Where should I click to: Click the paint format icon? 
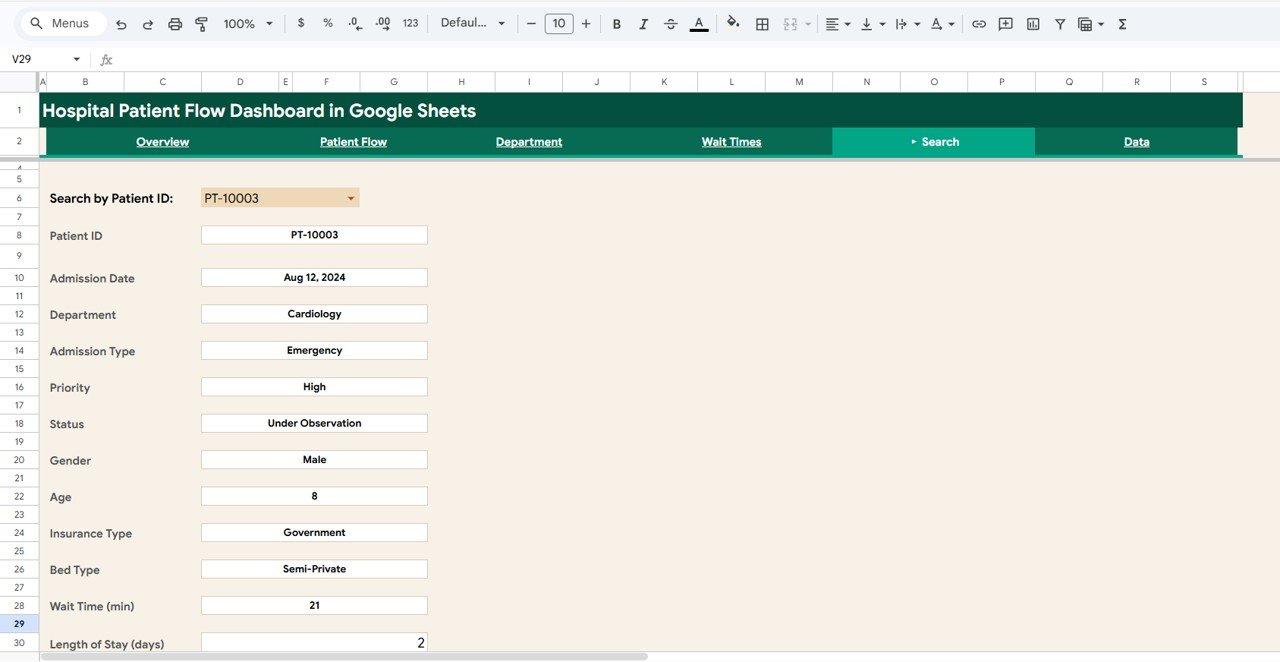[201, 24]
